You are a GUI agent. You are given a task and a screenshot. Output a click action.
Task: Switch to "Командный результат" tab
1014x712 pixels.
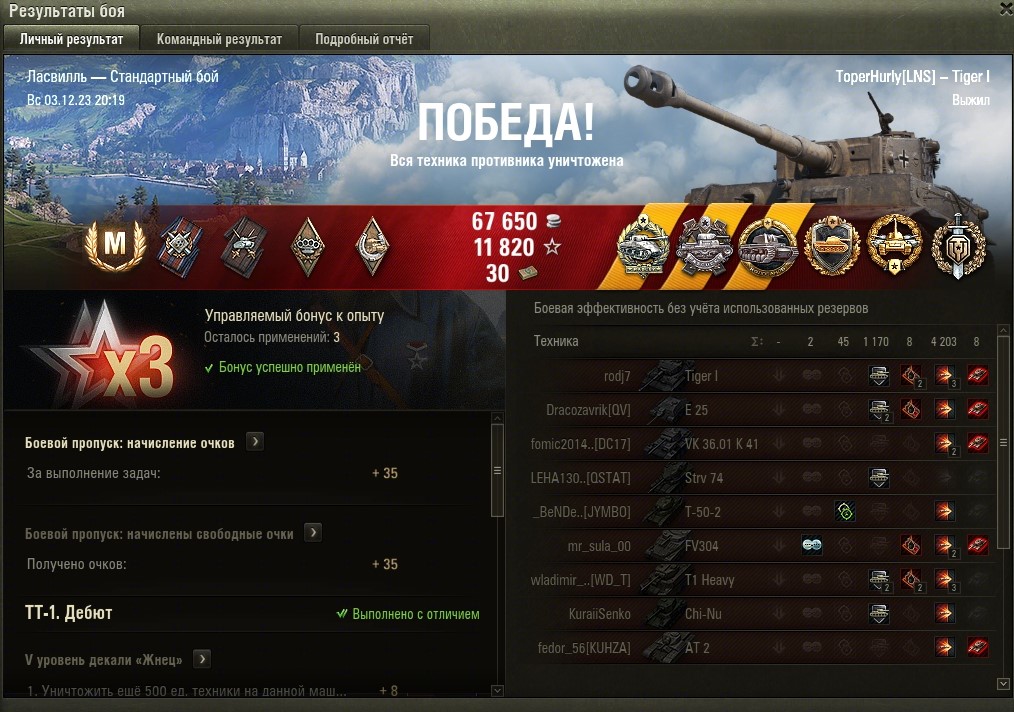[x=219, y=39]
